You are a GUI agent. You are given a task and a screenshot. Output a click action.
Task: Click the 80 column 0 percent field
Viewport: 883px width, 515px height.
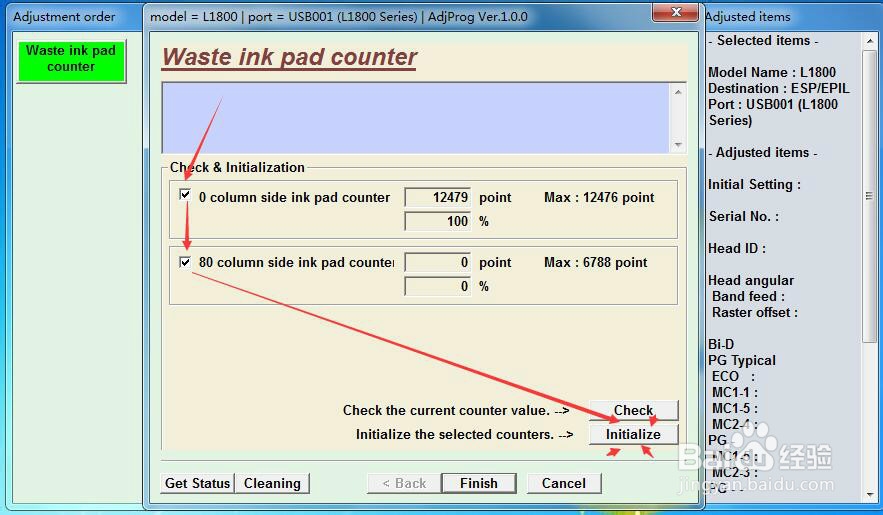(x=438, y=286)
